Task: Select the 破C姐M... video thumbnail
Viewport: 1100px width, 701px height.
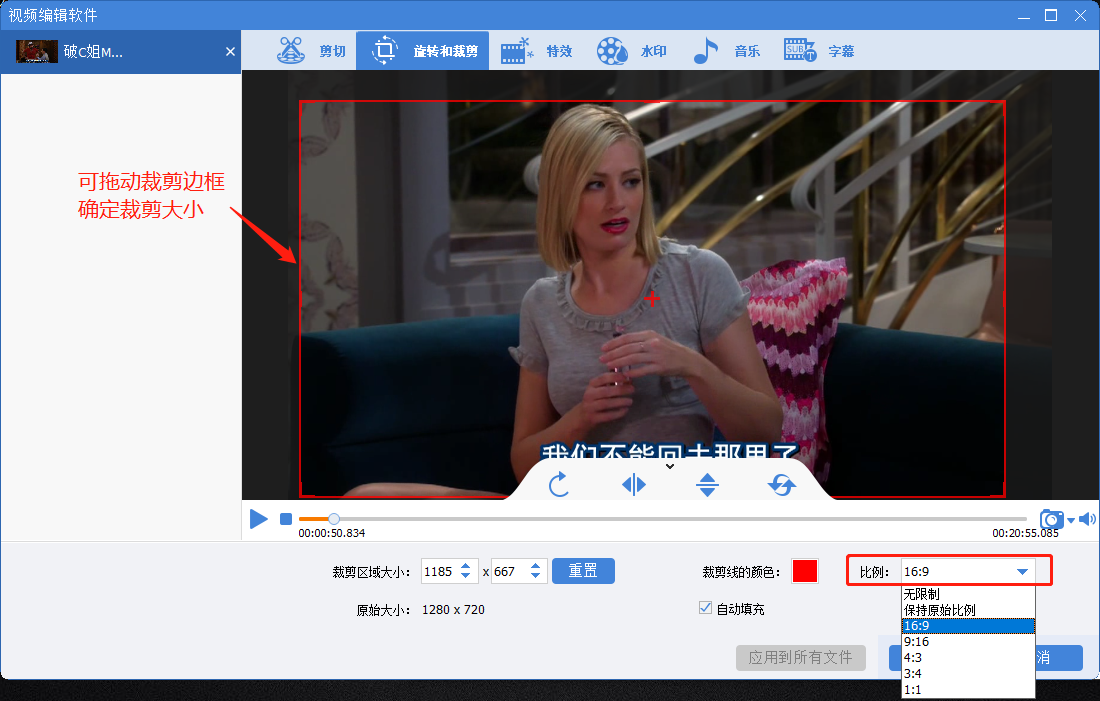Action: point(36,51)
